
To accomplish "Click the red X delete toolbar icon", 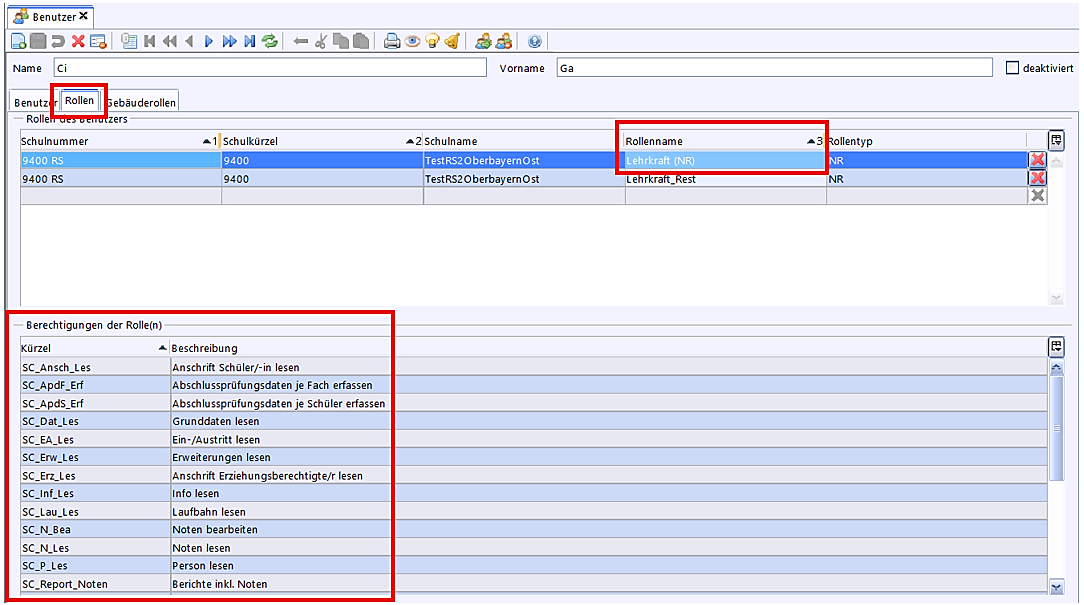I will click(78, 41).
